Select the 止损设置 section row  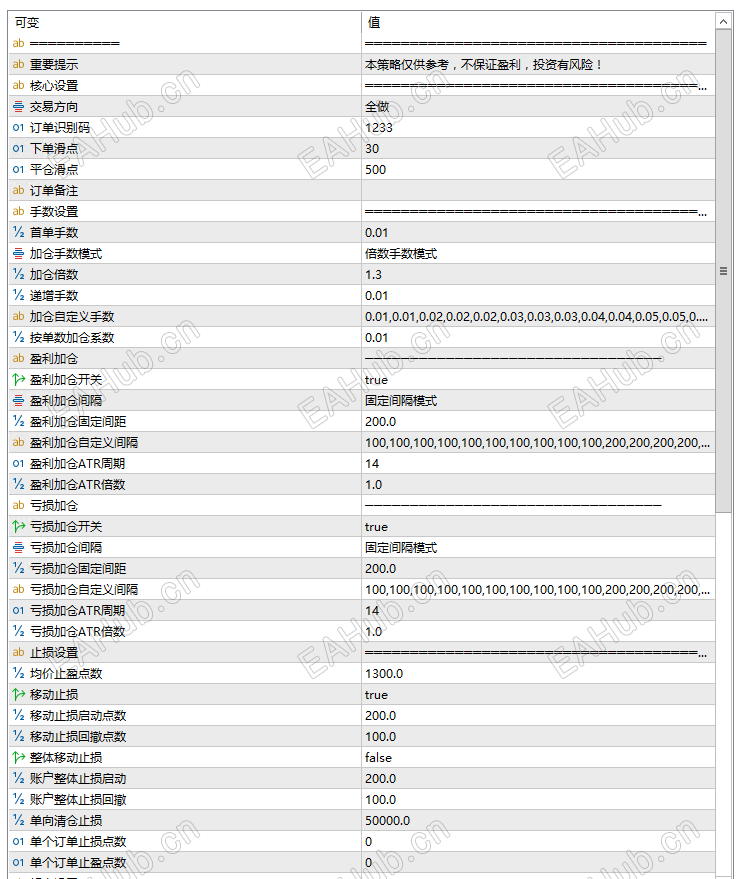click(x=362, y=653)
